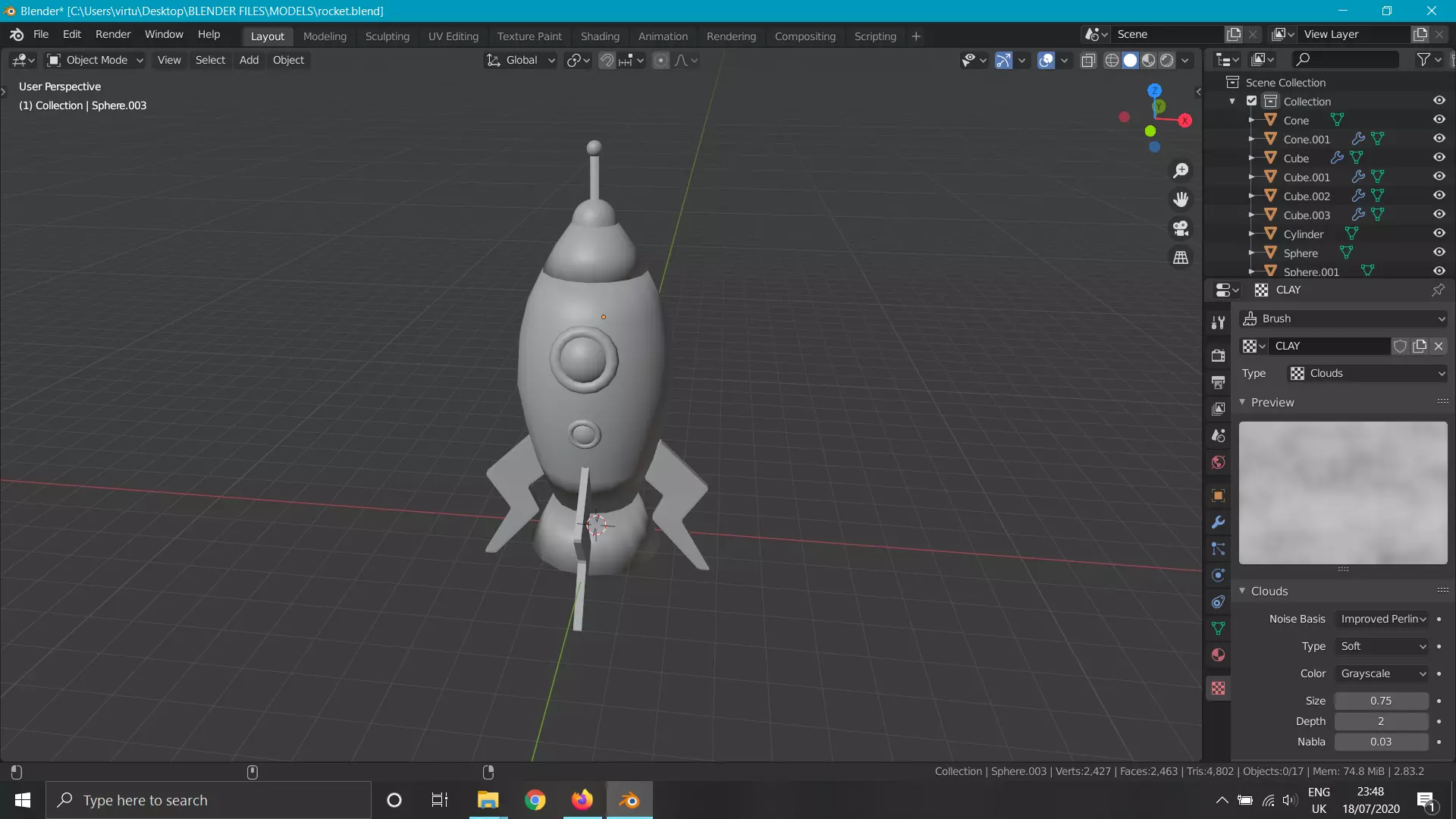The width and height of the screenshot is (1456, 819).
Task: Open the Brush texture slot dropdown
Action: [1343, 318]
